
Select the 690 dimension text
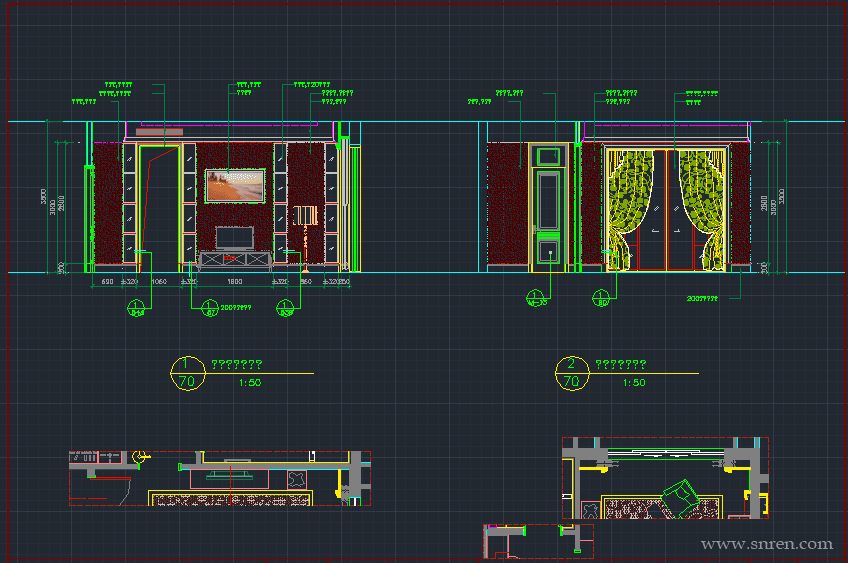click(107, 282)
